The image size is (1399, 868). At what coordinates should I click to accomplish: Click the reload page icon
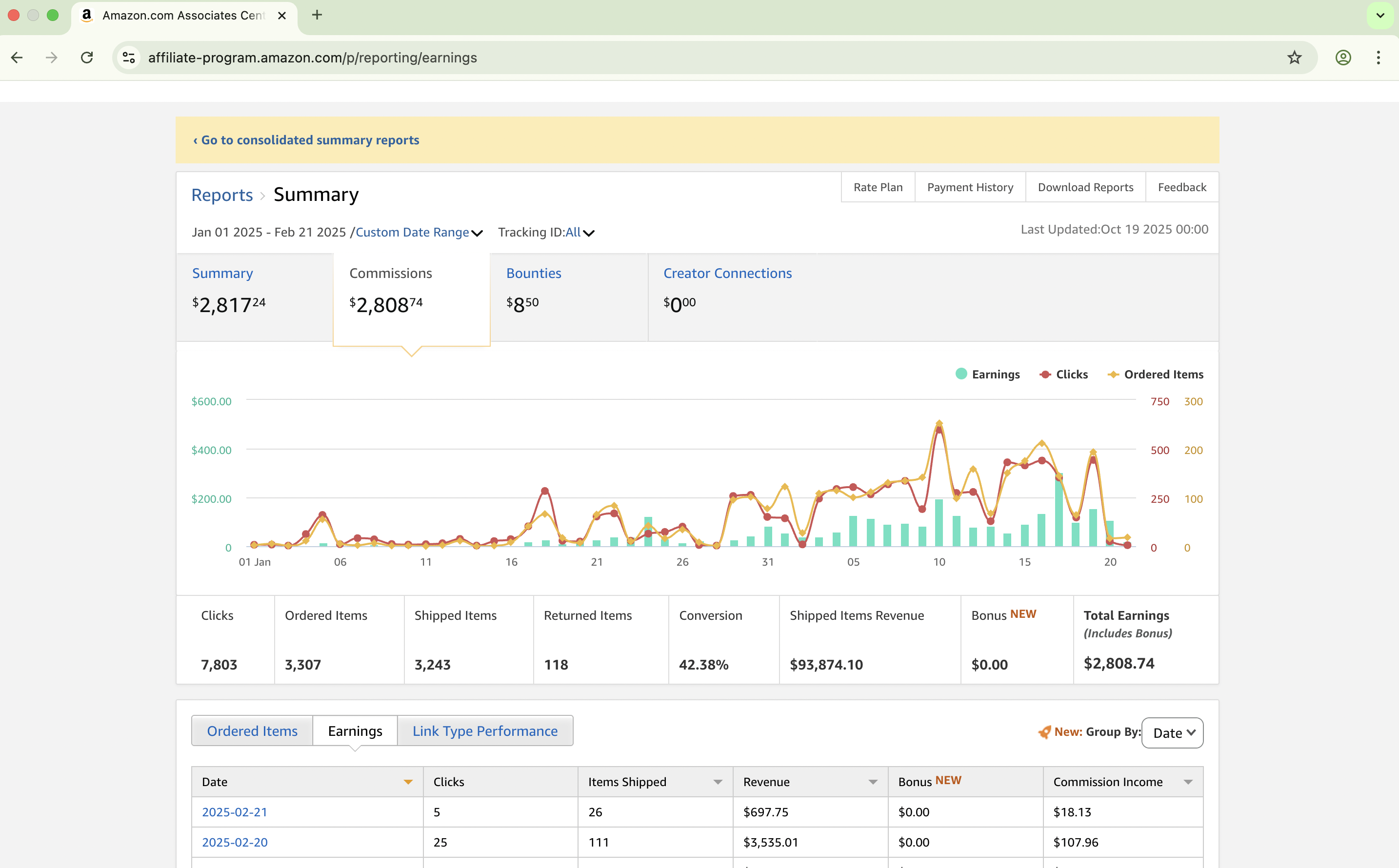[x=87, y=58]
